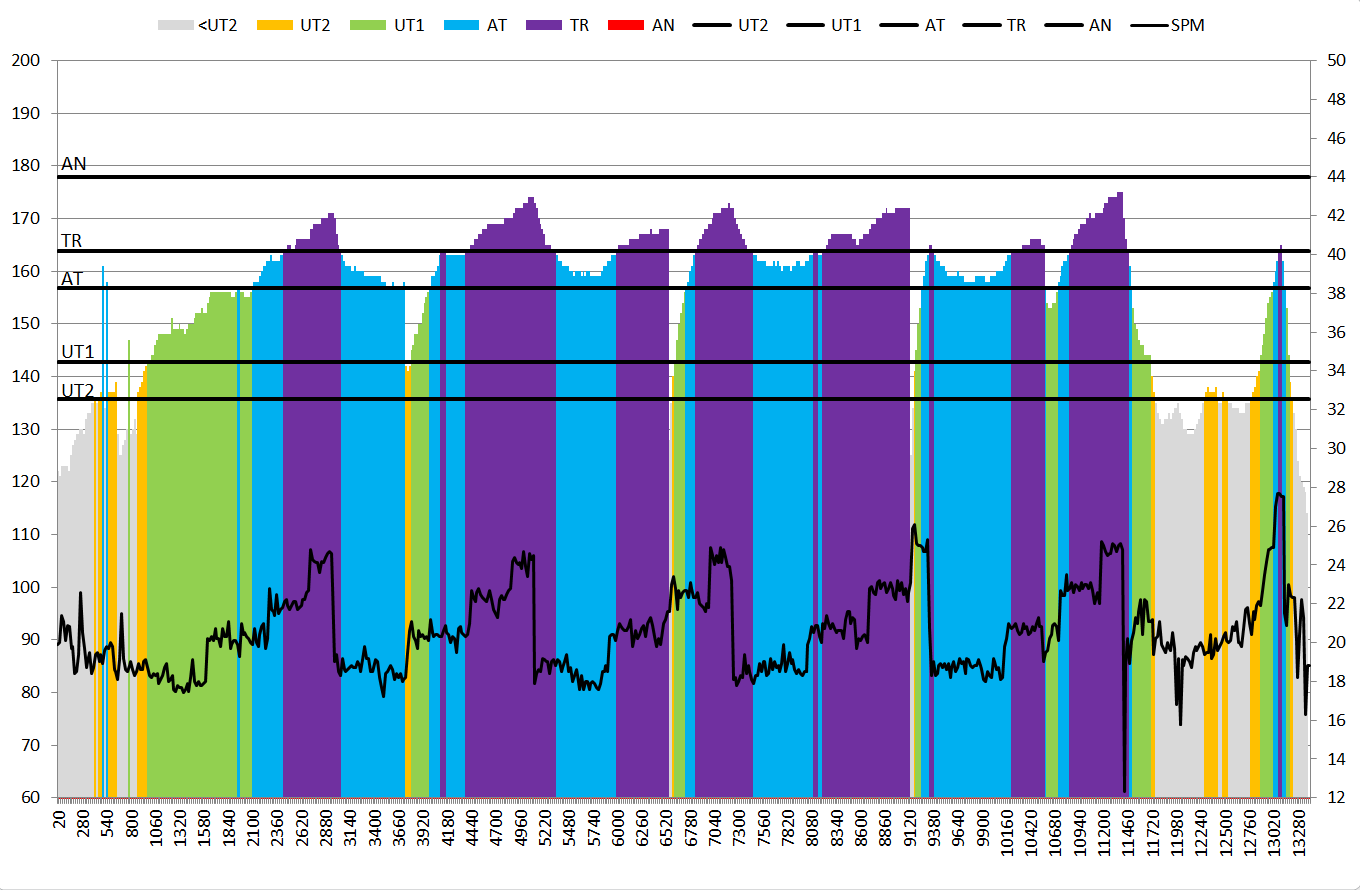
Task: Click the TR threshold label inside the chart
Action: click(72, 241)
